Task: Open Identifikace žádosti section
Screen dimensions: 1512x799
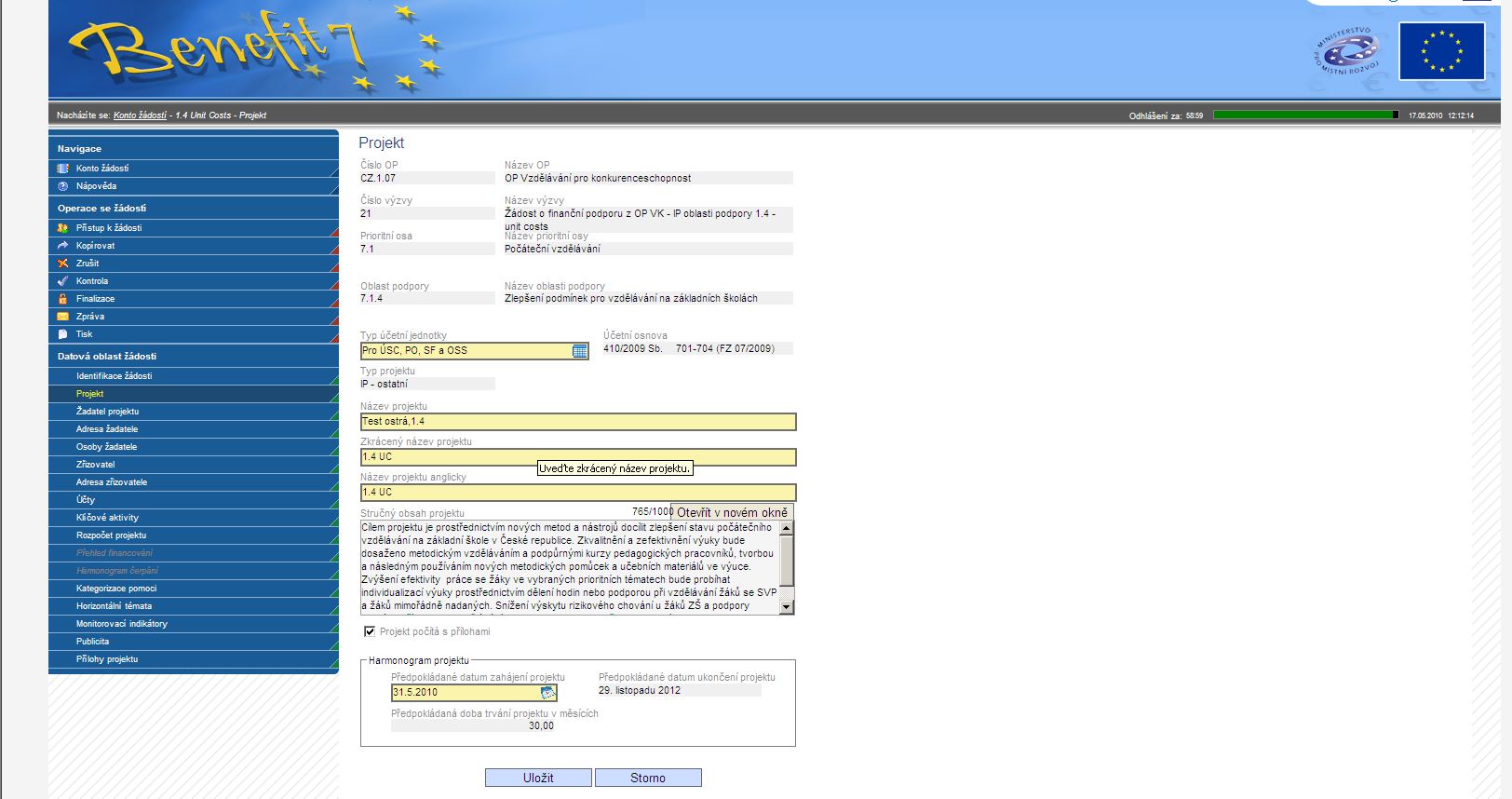Action: click(x=194, y=376)
